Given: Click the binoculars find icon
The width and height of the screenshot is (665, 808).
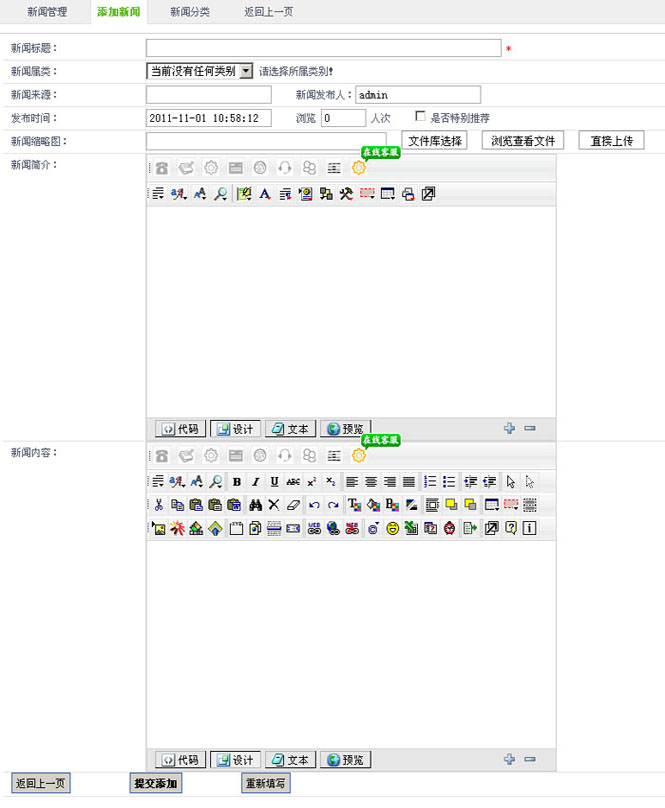Looking at the screenshot, I should 255,505.
